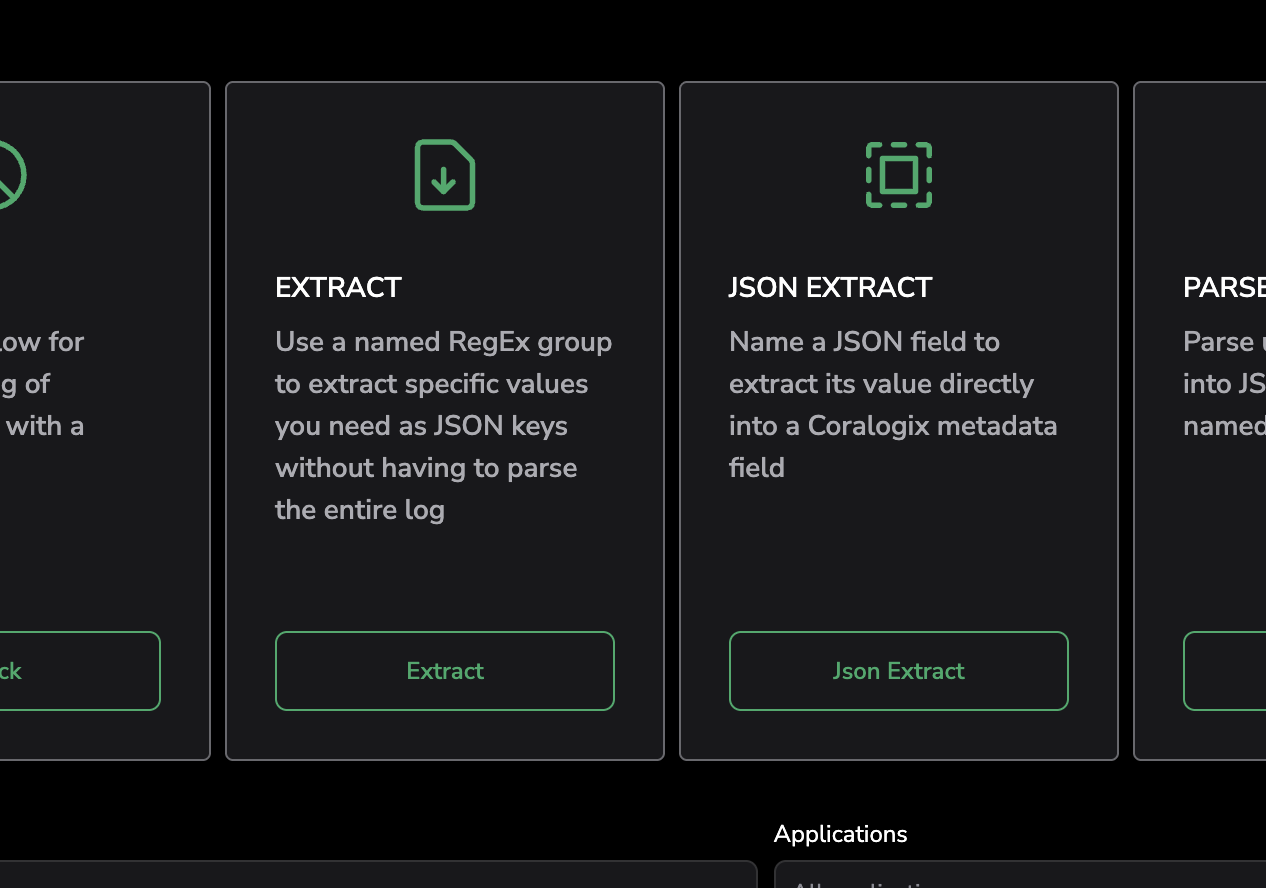Click the partially visible block circle icon
1266x888 pixels.
point(10,175)
